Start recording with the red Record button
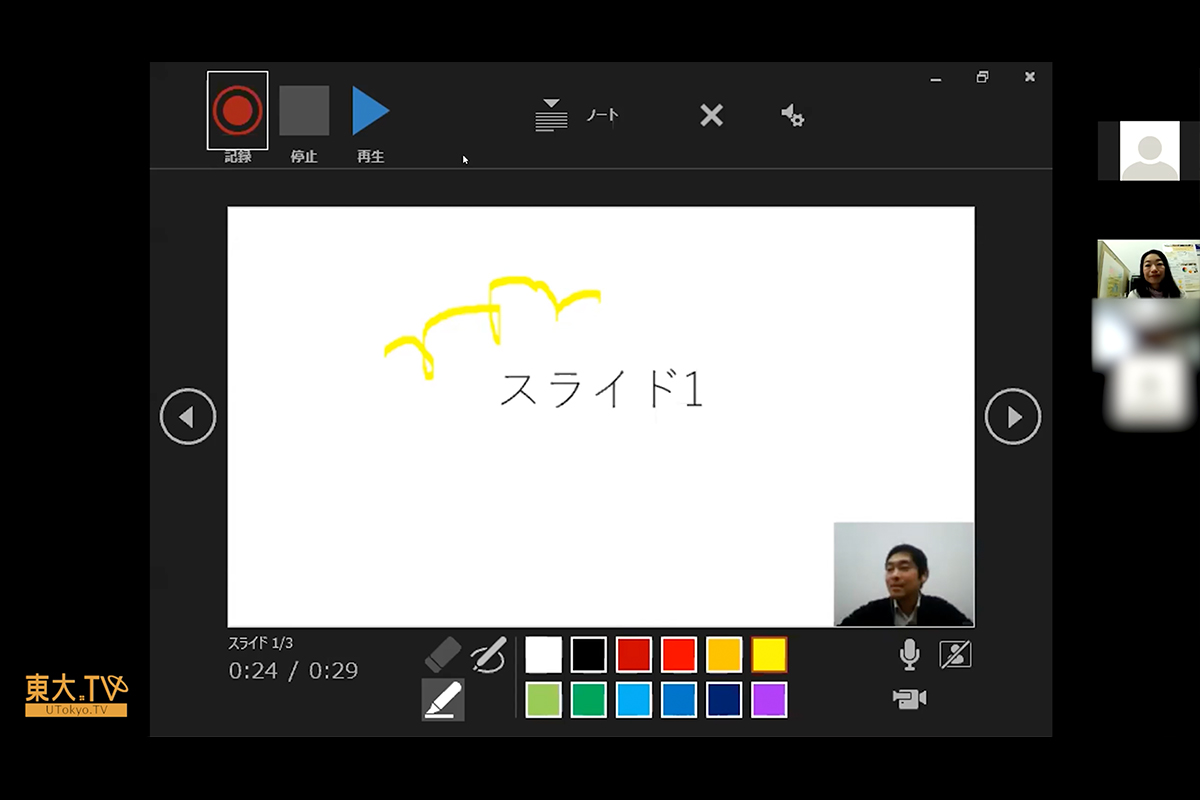 pos(237,110)
